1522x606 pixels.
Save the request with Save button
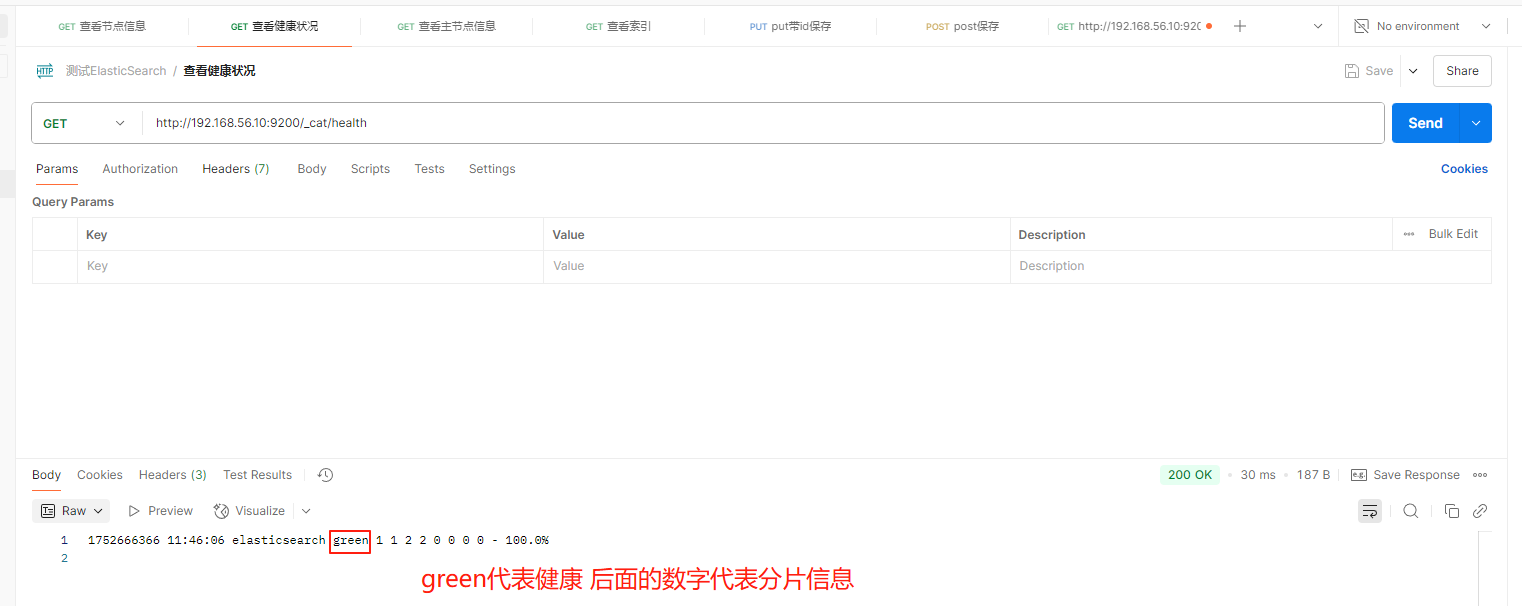1369,71
